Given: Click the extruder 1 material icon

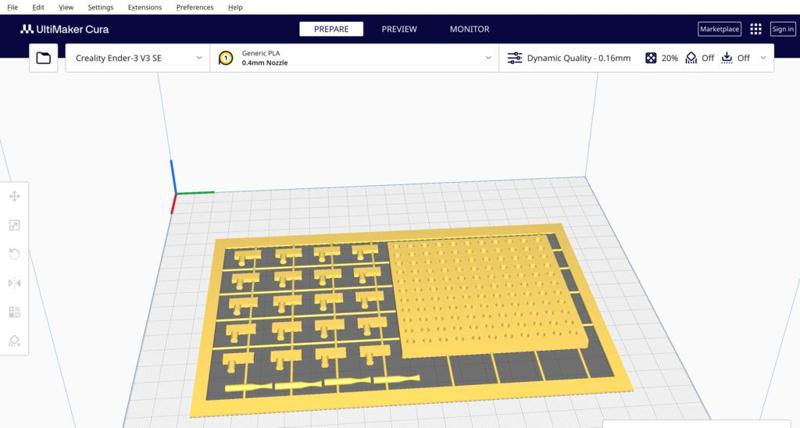Looking at the screenshot, I should coord(226,58).
